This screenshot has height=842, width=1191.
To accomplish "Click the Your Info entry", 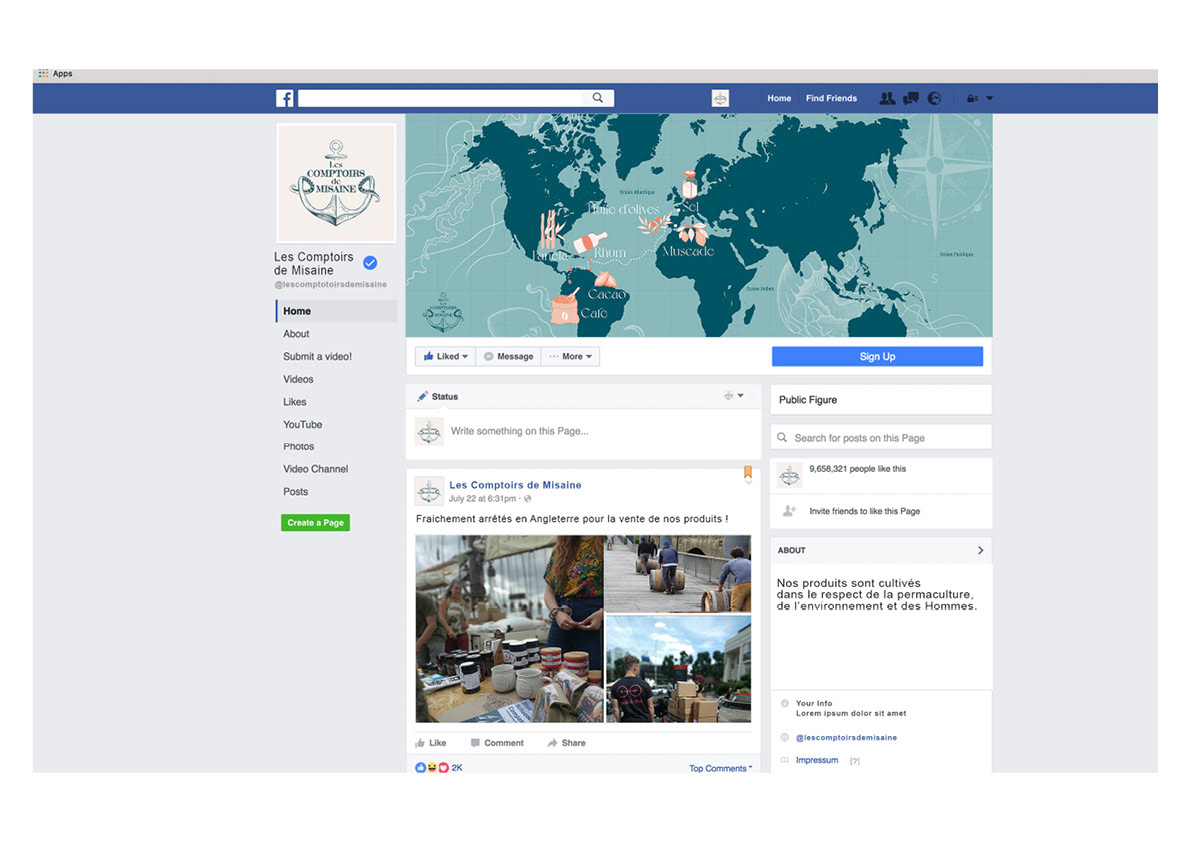I will tap(813, 704).
